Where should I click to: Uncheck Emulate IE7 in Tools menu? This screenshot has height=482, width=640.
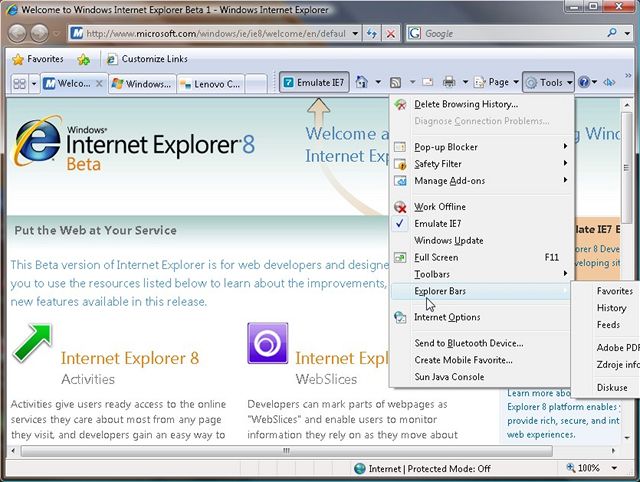tap(483, 224)
